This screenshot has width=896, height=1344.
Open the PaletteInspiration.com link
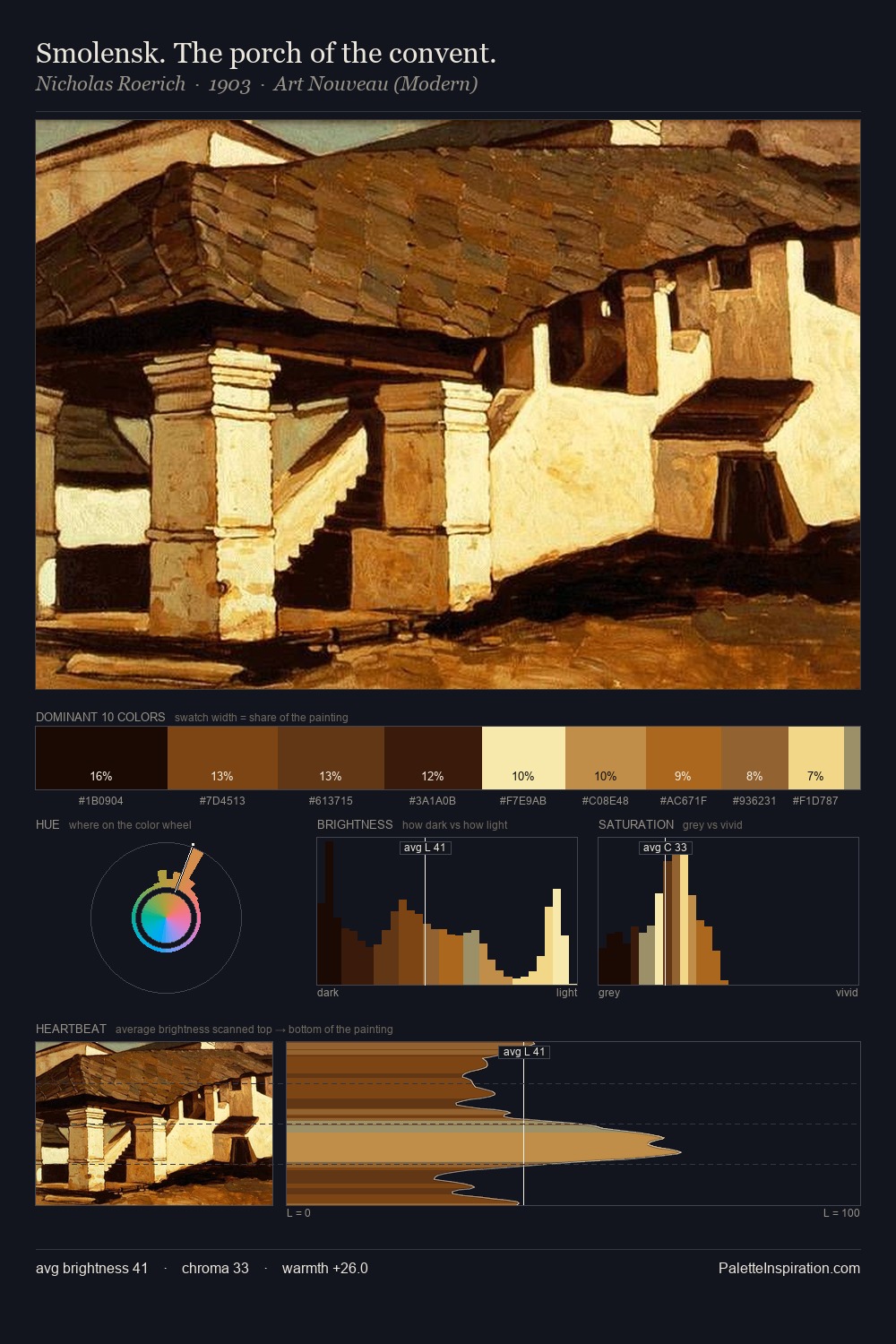(x=789, y=1268)
